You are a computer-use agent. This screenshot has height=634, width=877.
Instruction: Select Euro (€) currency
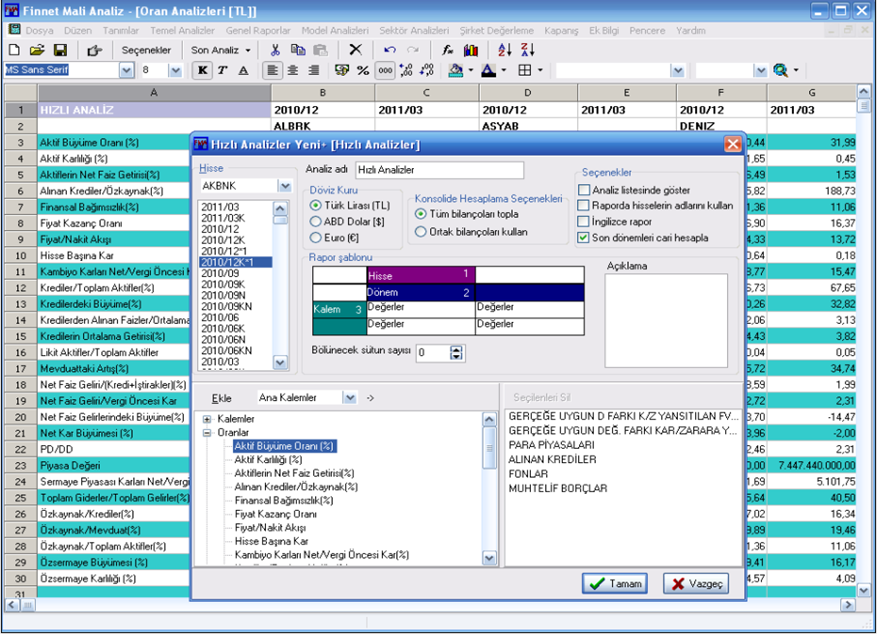pos(315,238)
